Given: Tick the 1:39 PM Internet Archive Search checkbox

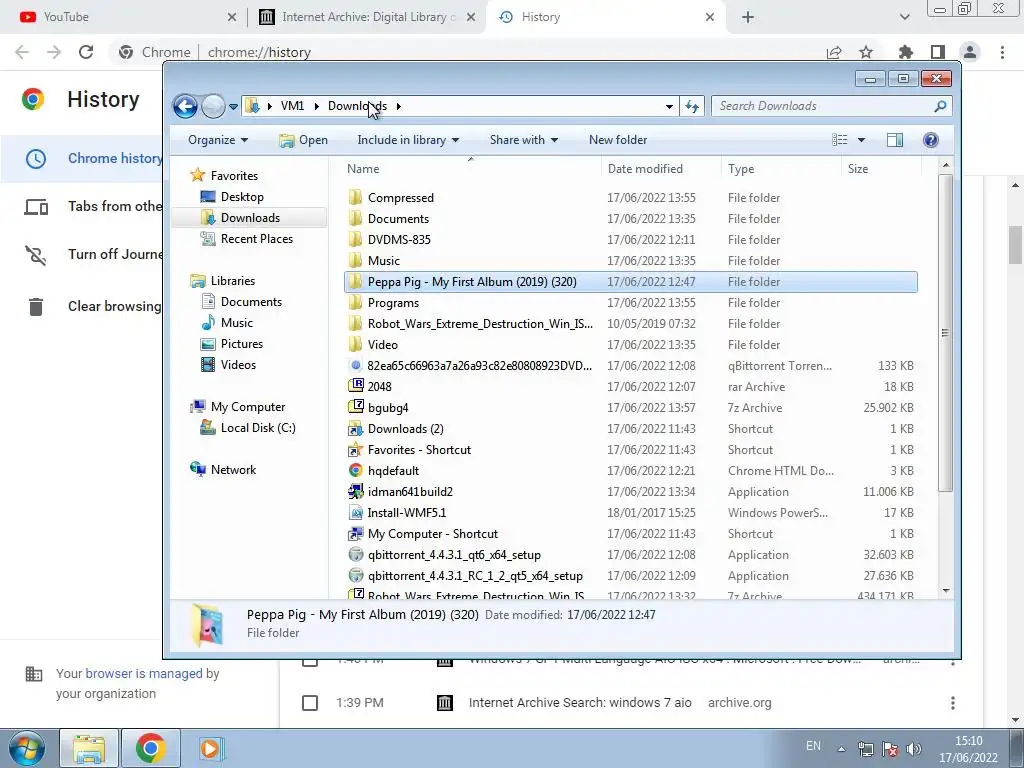Looking at the screenshot, I should [310, 703].
